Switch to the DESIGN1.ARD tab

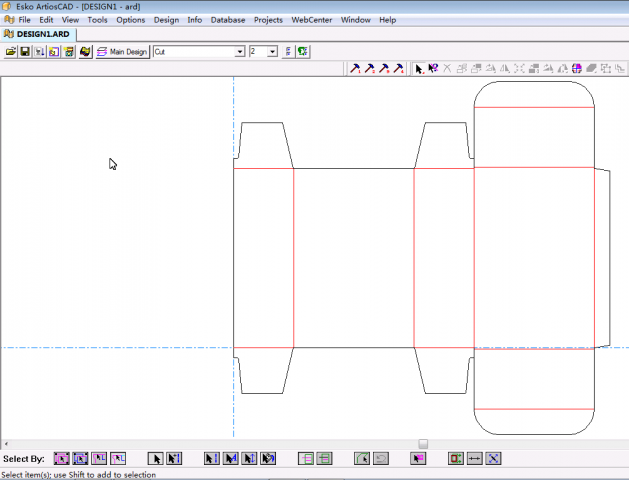tap(42, 34)
